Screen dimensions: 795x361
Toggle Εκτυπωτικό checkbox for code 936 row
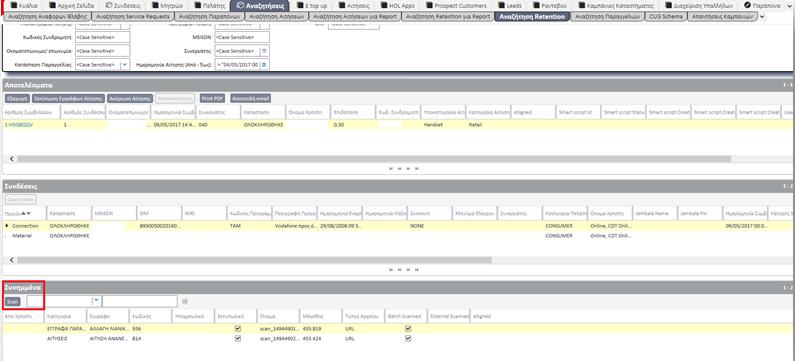pos(238,329)
